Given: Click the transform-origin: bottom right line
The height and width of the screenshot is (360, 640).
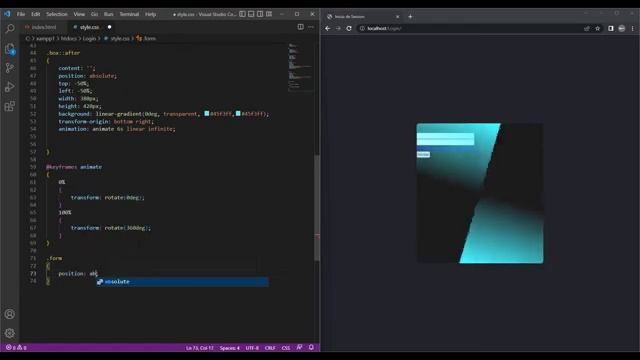Looking at the screenshot, I should click(x=106, y=121).
